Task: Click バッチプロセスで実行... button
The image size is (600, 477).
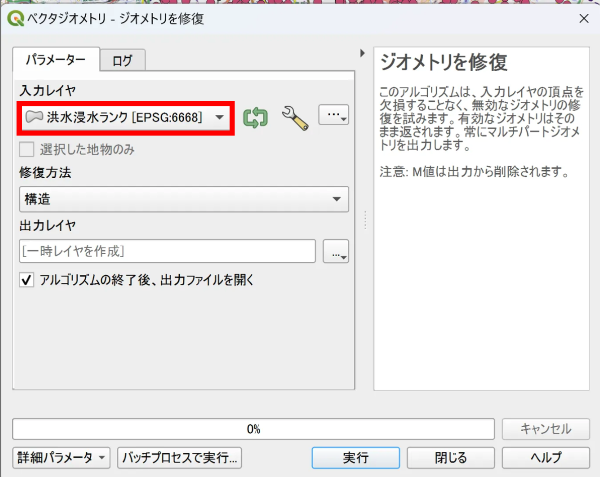Action: pos(179,457)
